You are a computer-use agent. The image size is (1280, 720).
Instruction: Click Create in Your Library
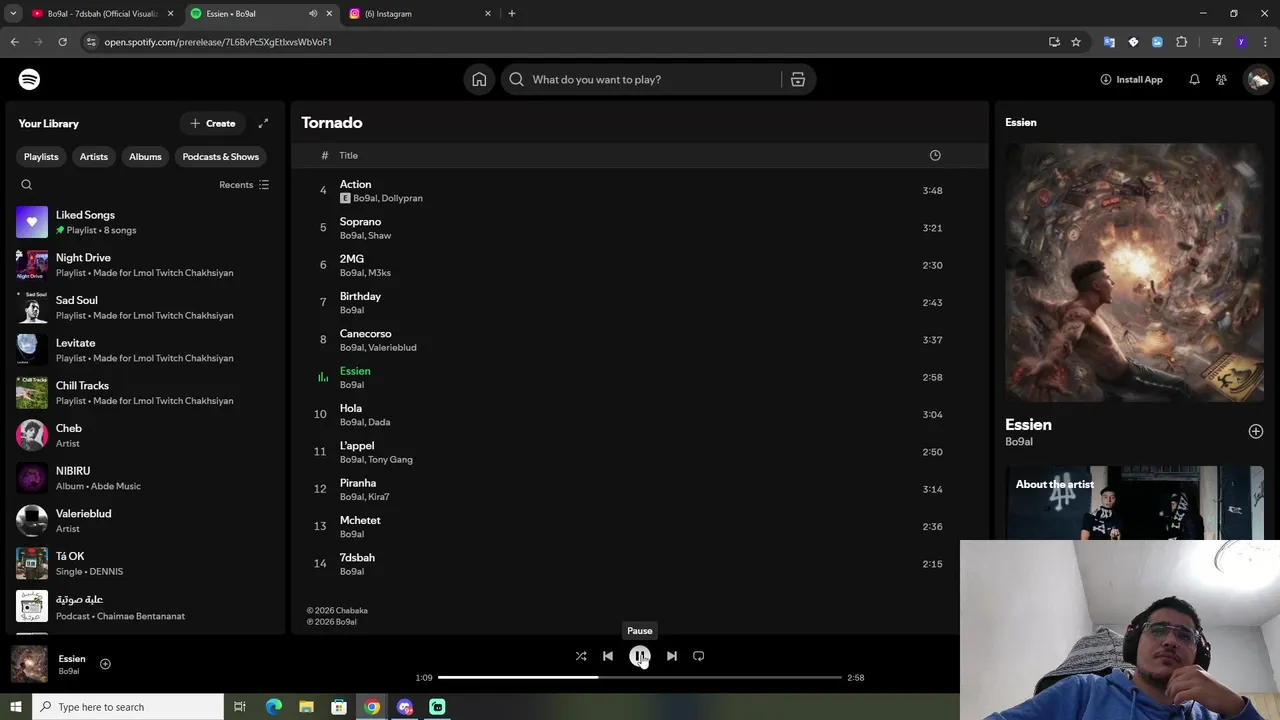(213, 123)
